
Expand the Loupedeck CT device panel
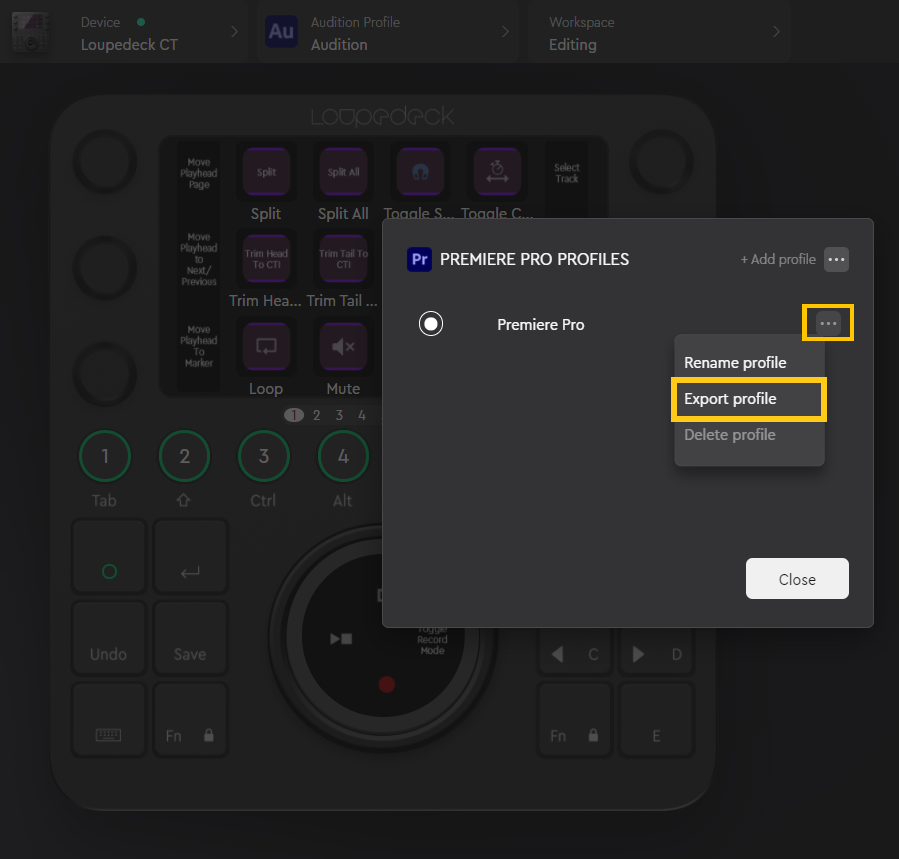click(x=125, y=32)
